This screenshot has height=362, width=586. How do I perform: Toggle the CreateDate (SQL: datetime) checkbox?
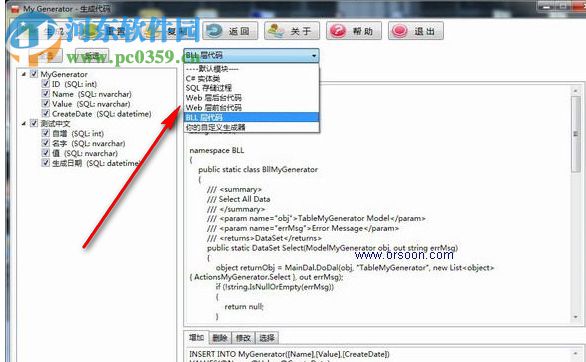click(46, 113)
